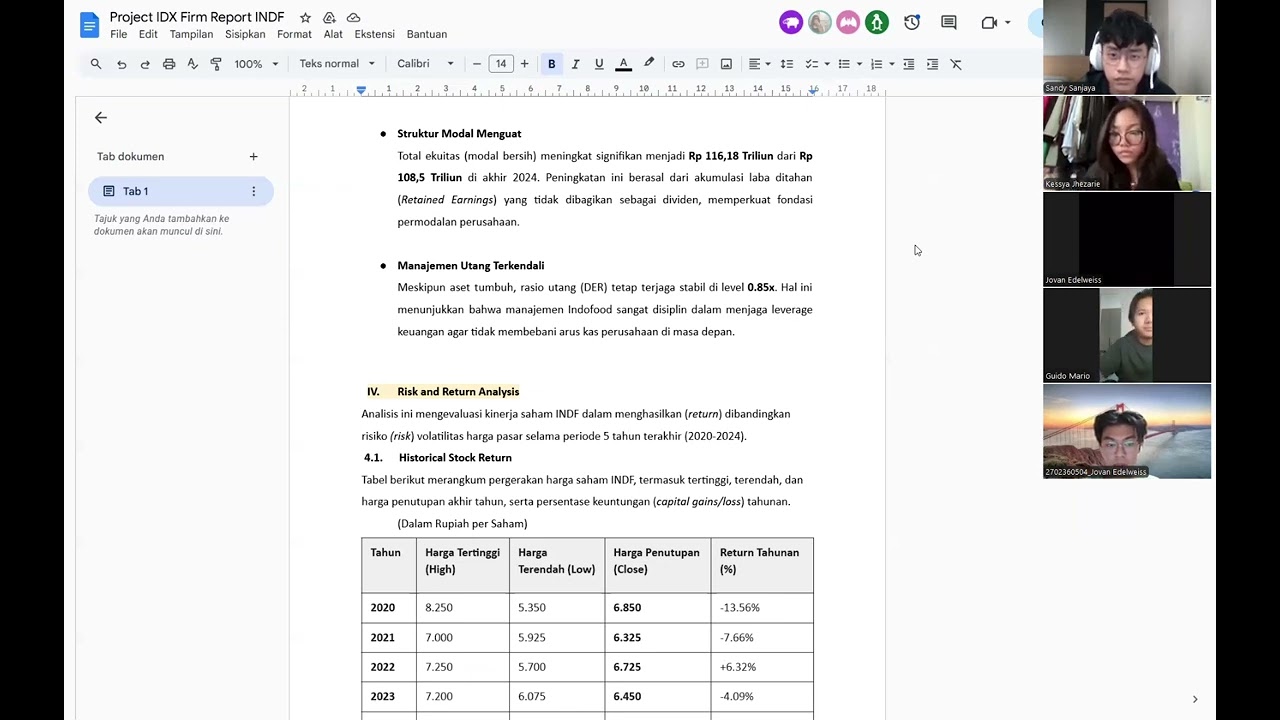Start a Meet video call
Image resolution: width=1280 pixels, height=720 pixels.
pyautogui.click(x=989, y=22)
